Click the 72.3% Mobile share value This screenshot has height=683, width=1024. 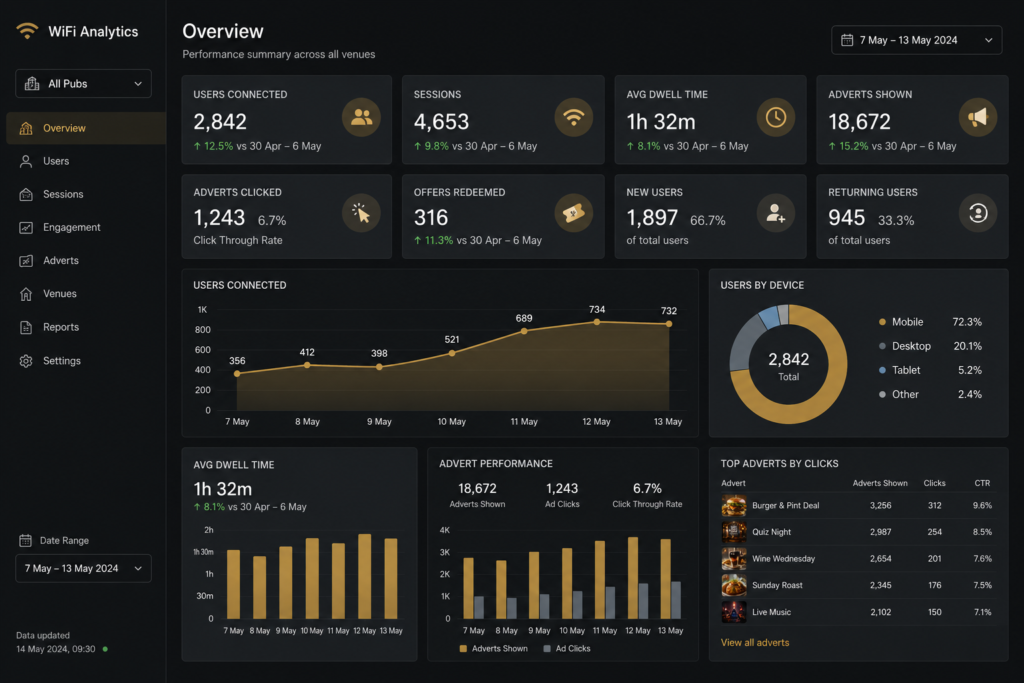[967, 322]
